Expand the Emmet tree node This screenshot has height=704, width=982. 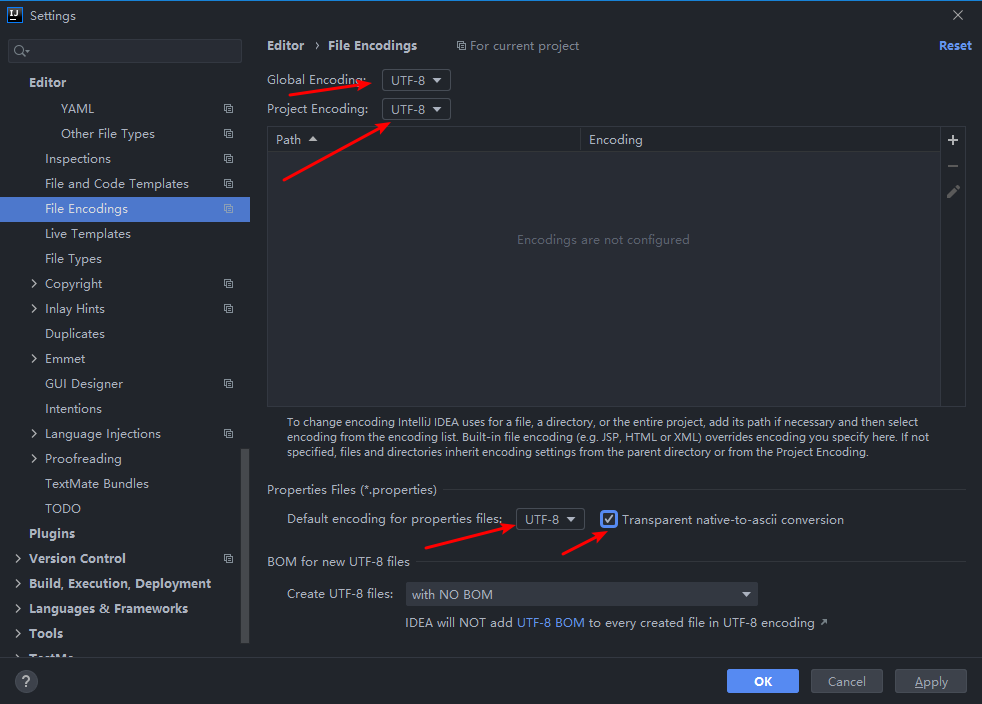tap(34, 359)
